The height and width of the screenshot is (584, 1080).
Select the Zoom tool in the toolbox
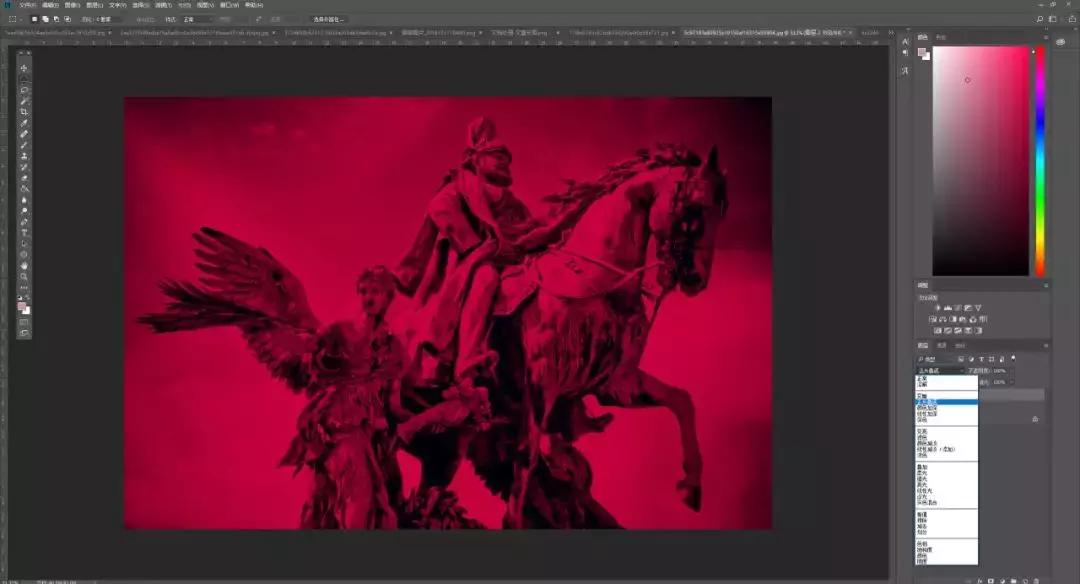[24, 277]
